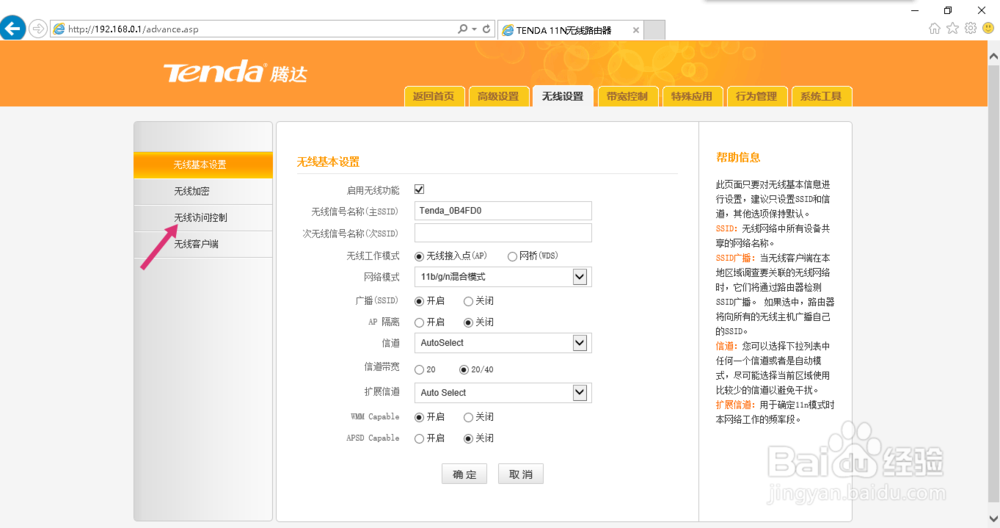Screen dimensions: 1000x528
Task: Select bridge (WDS) mode radio
Action: pos(512,256)
